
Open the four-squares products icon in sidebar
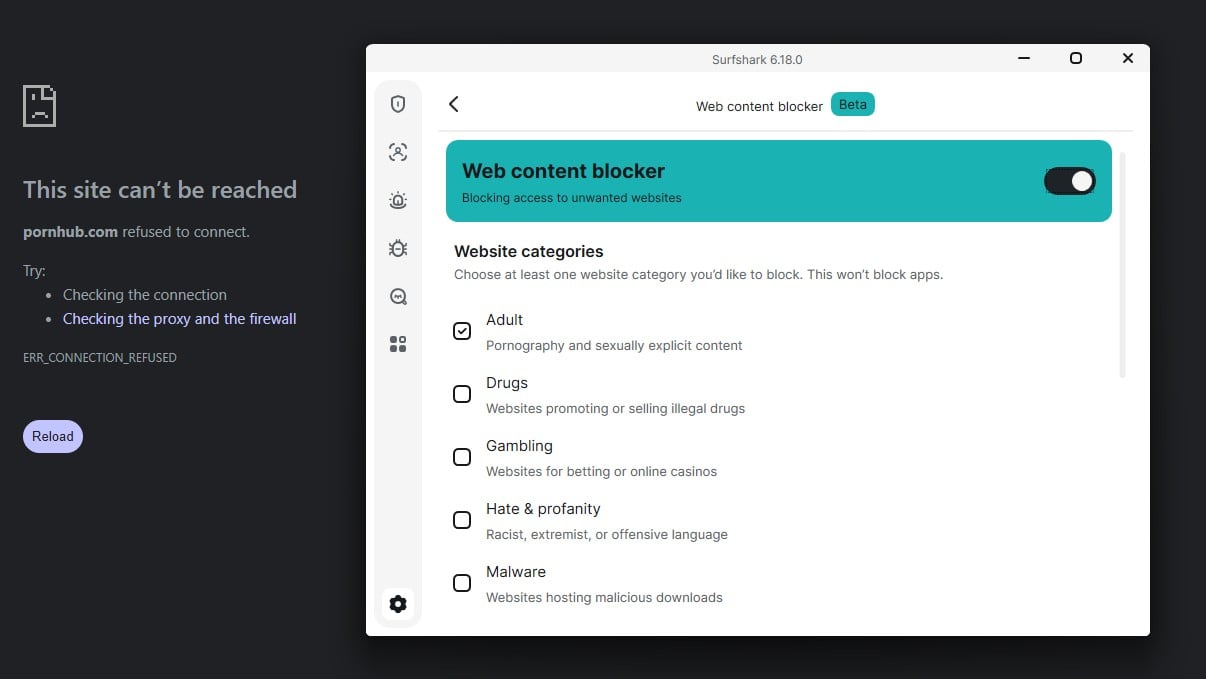tap(398, 344)
